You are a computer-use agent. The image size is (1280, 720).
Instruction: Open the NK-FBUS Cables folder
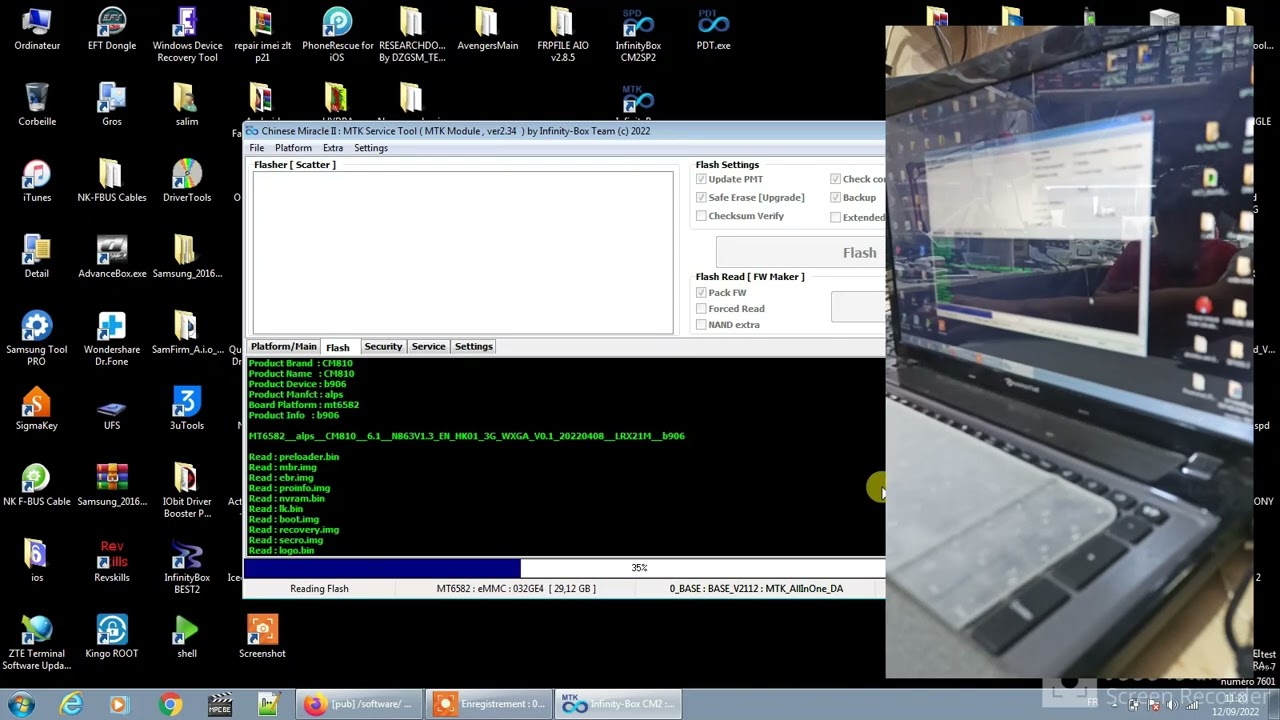pyautogui.click(x=112, y=181)
